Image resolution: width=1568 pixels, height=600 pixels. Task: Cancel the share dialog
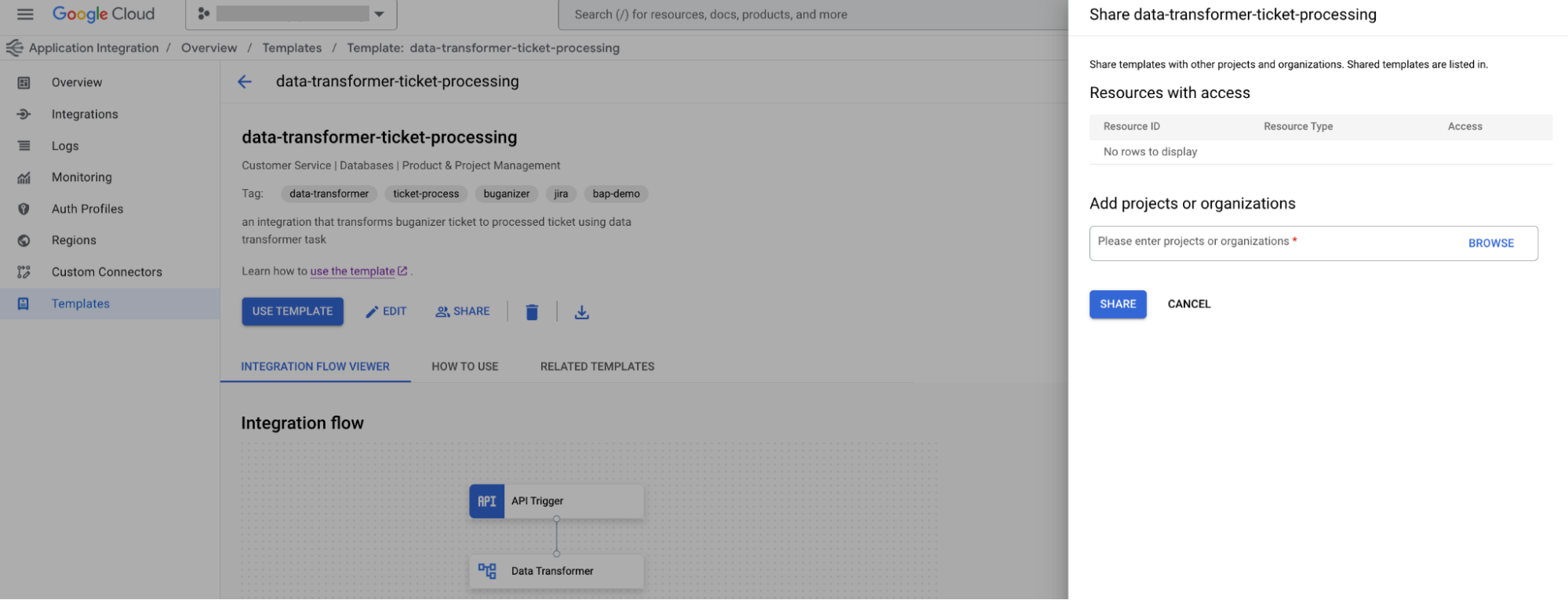[1188, 304]
